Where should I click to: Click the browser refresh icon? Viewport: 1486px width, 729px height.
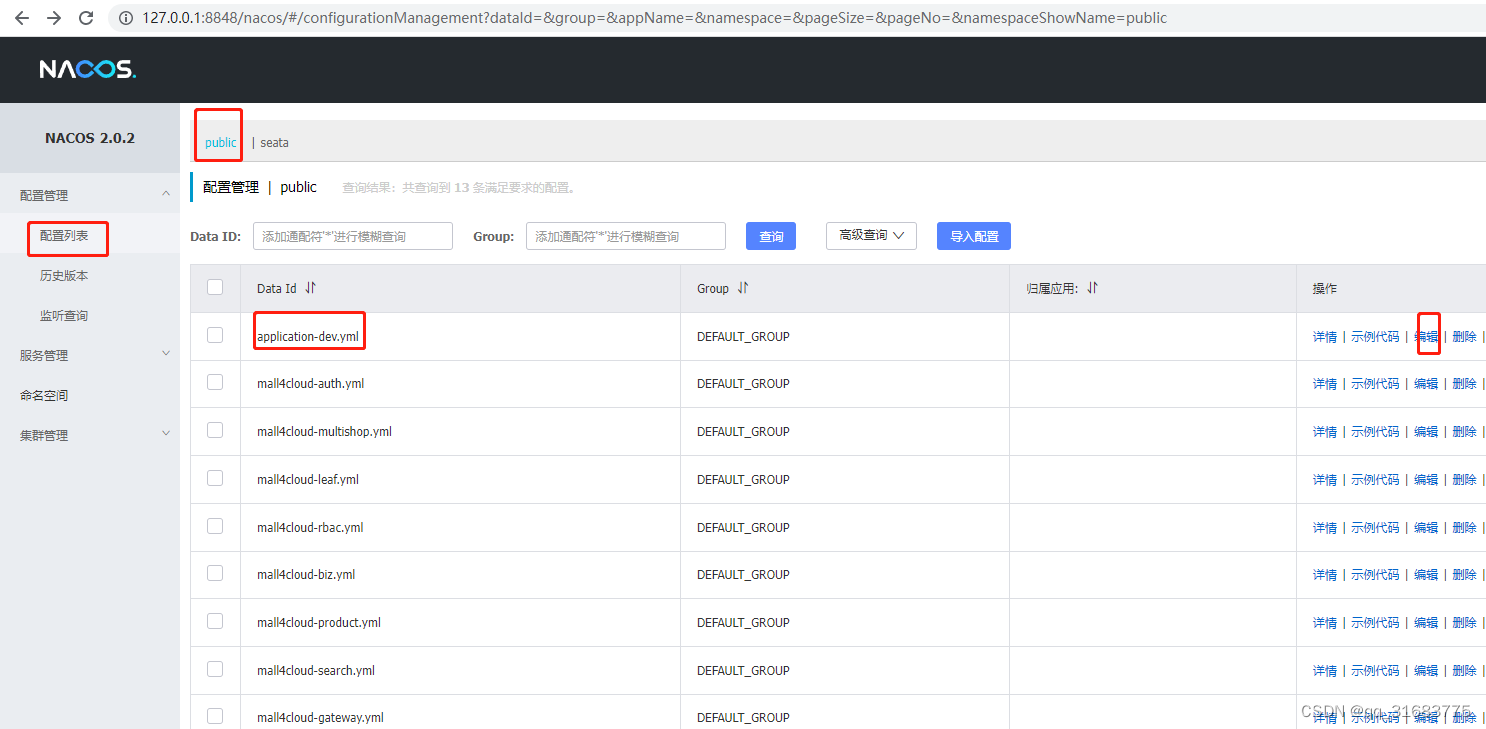86,17
